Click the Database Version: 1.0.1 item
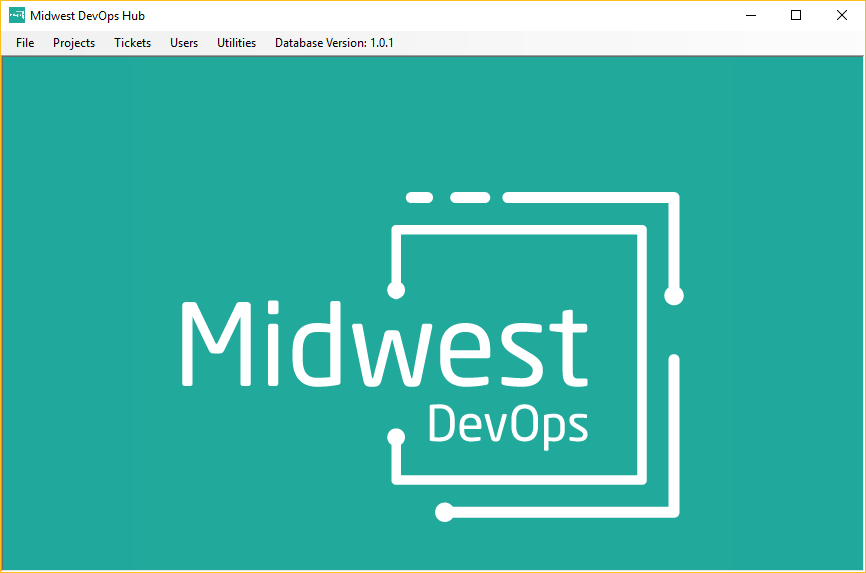This screenshot has width=866, height=573. (x=334, y=43)
